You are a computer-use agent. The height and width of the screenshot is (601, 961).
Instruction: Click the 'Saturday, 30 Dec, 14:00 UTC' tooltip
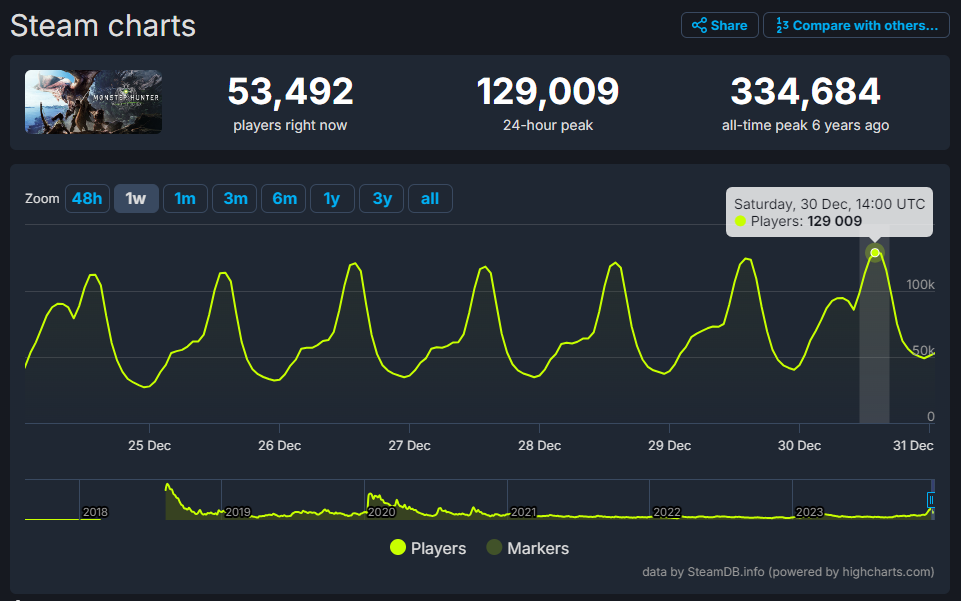pyautogui.click(x=829, y=211)
